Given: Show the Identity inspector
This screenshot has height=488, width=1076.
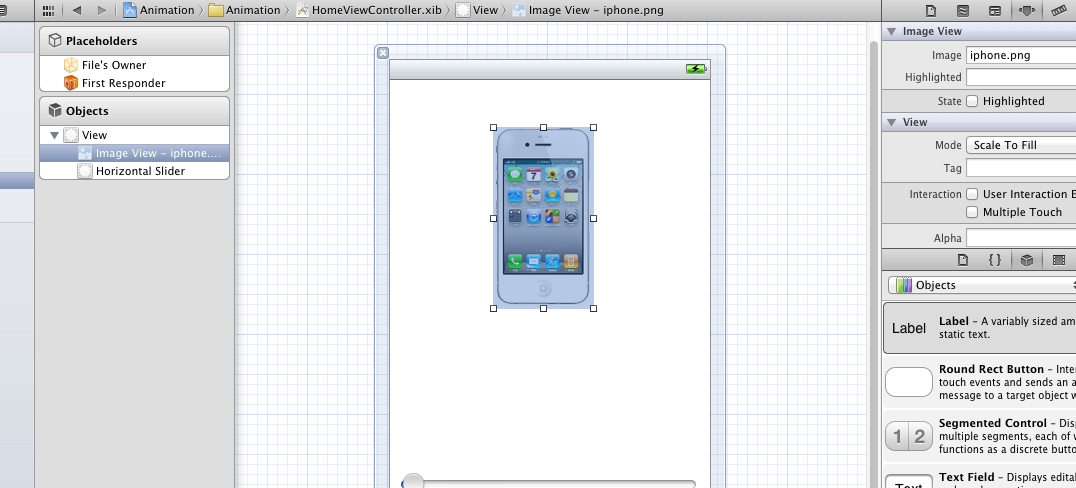Looking at the screenshot, I should click(994, 10).
